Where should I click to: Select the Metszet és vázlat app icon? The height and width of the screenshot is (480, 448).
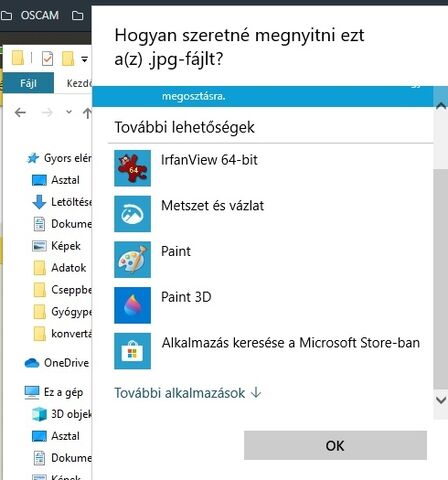click(x=132, y=214)
